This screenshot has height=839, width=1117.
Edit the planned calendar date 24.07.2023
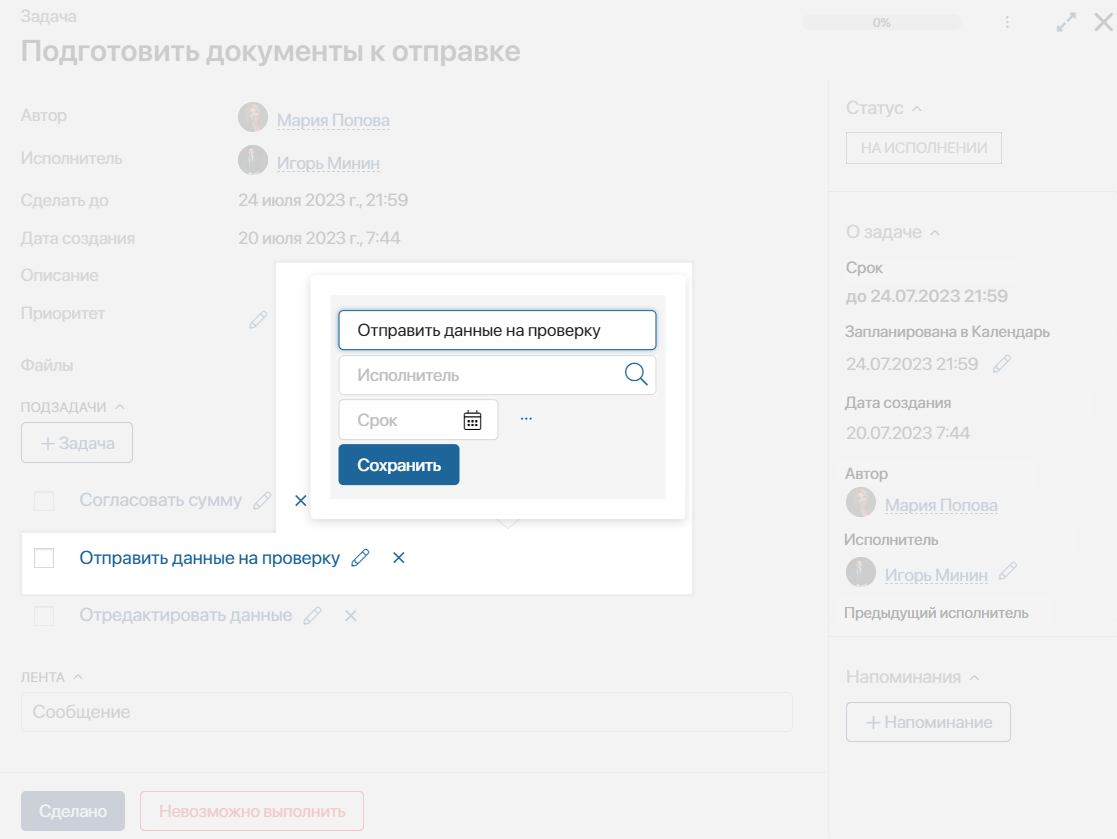(1002, 363)
